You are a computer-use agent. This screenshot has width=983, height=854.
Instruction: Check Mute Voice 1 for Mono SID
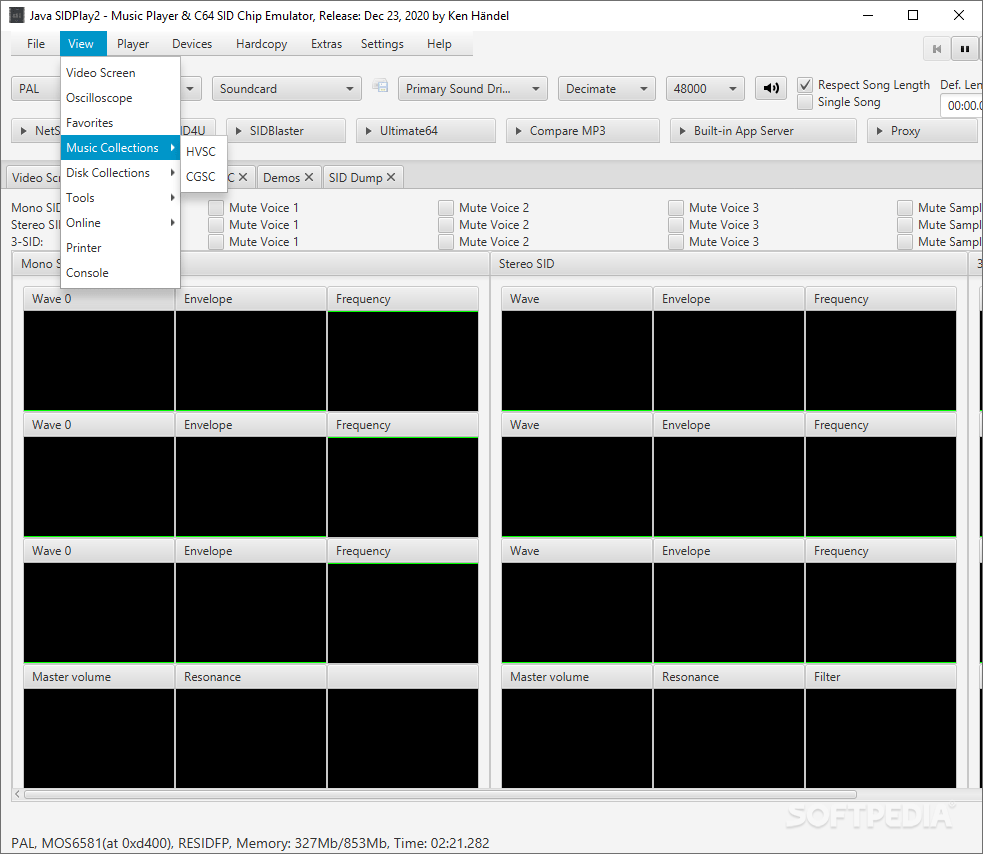tap(216, 208)
